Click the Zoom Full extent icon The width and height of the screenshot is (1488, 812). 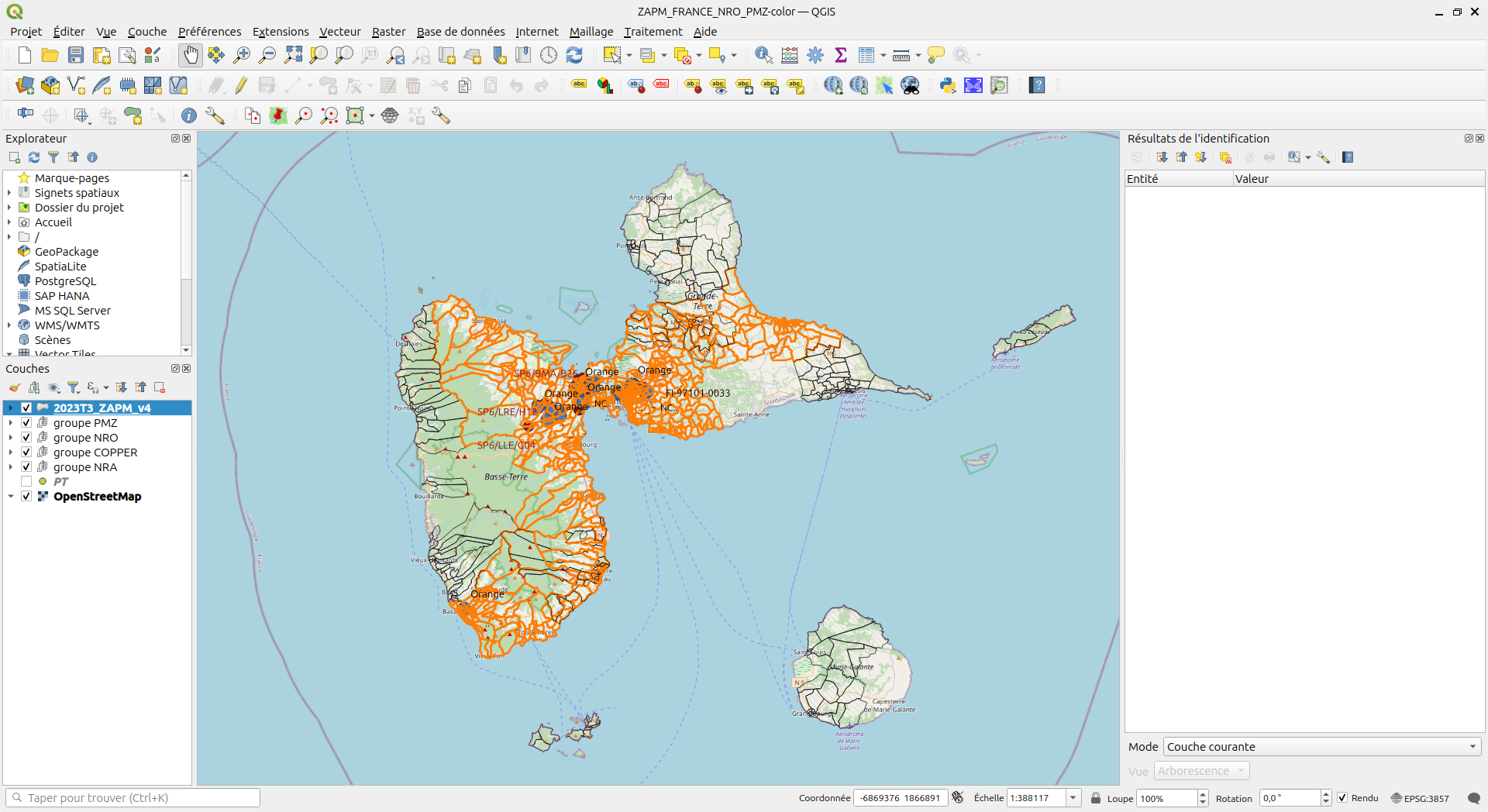pos(293,55)
